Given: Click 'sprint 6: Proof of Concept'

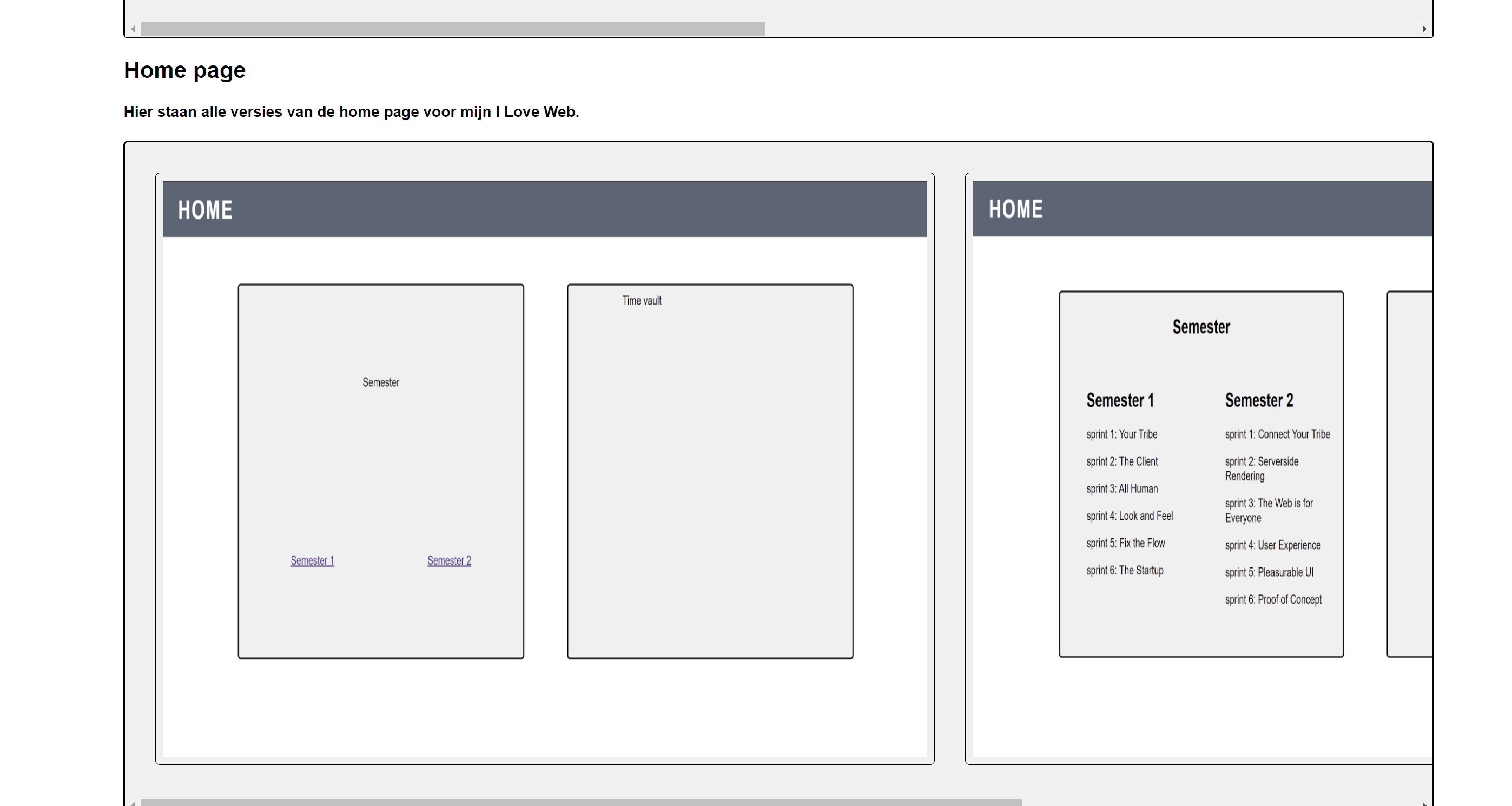Looking at the screenshot, I should click(x=1273, y=599).
